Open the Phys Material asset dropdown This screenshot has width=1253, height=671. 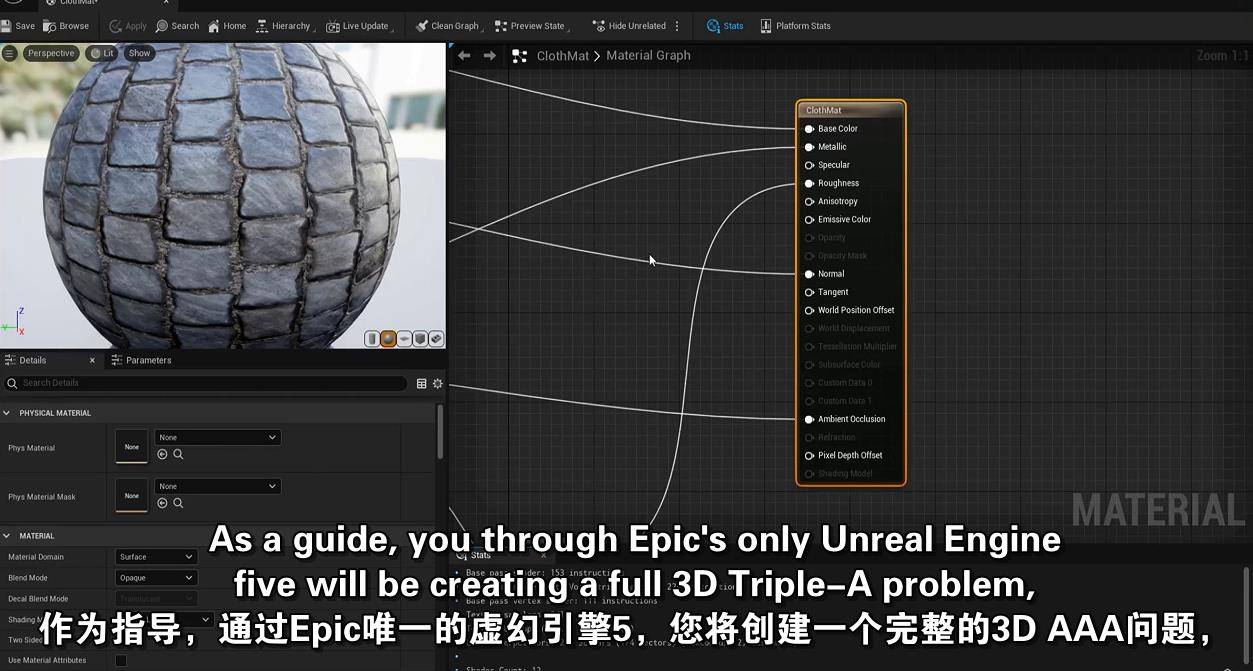click(217, 437)
